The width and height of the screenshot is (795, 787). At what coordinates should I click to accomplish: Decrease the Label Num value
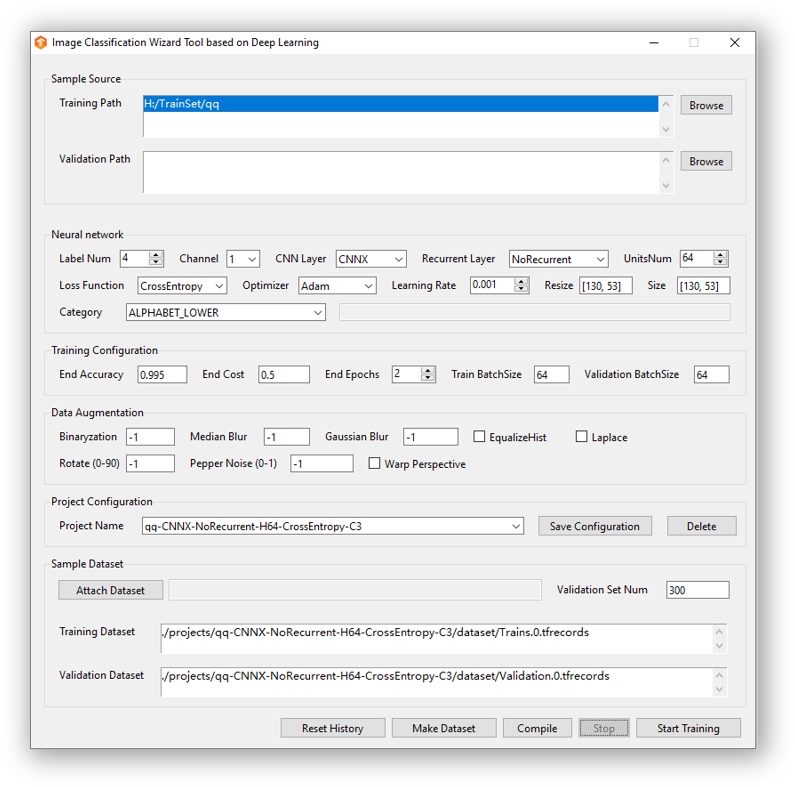(156, 262)
